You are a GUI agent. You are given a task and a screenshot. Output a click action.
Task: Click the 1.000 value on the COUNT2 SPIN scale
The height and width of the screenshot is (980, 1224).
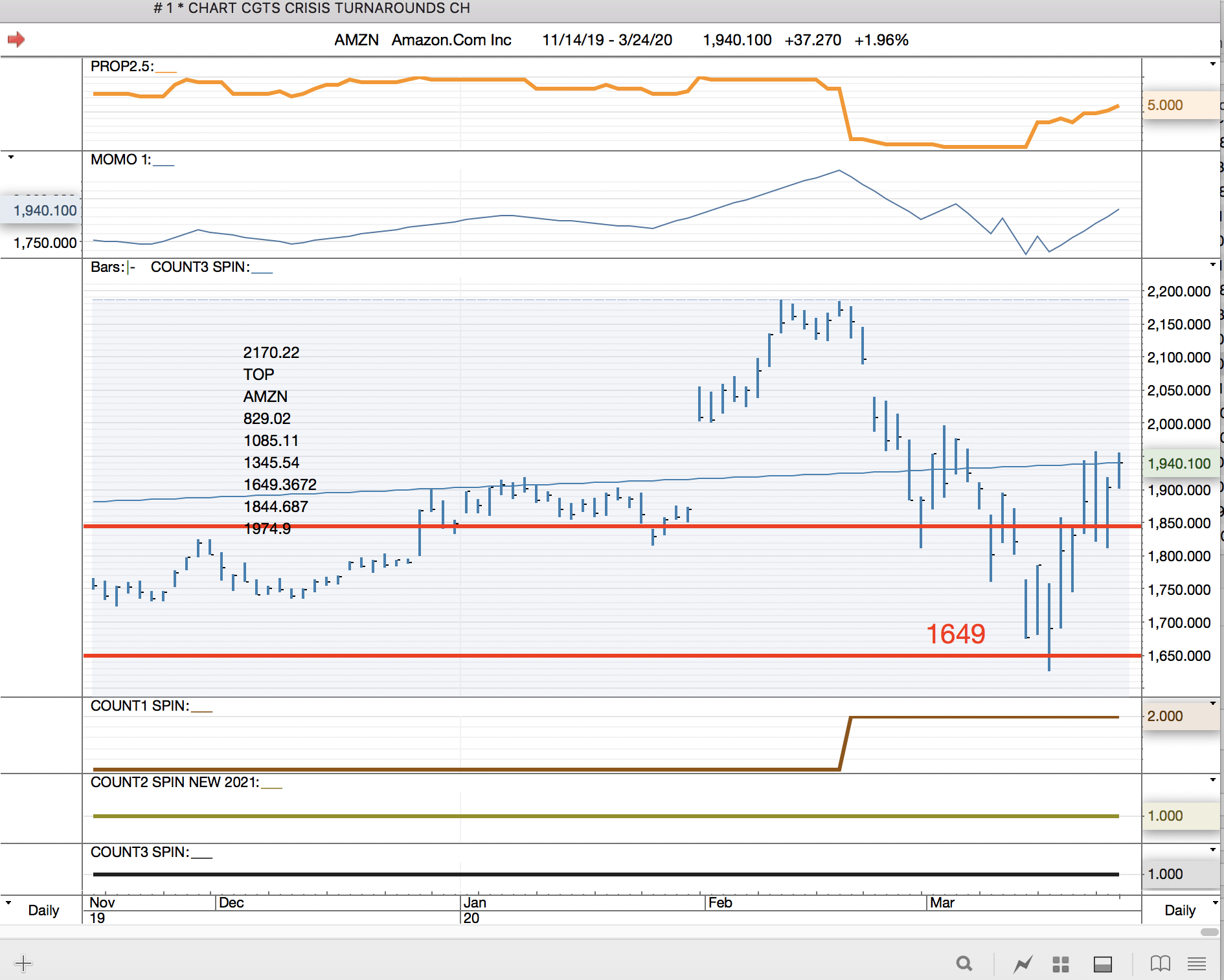coord(1165,816)
